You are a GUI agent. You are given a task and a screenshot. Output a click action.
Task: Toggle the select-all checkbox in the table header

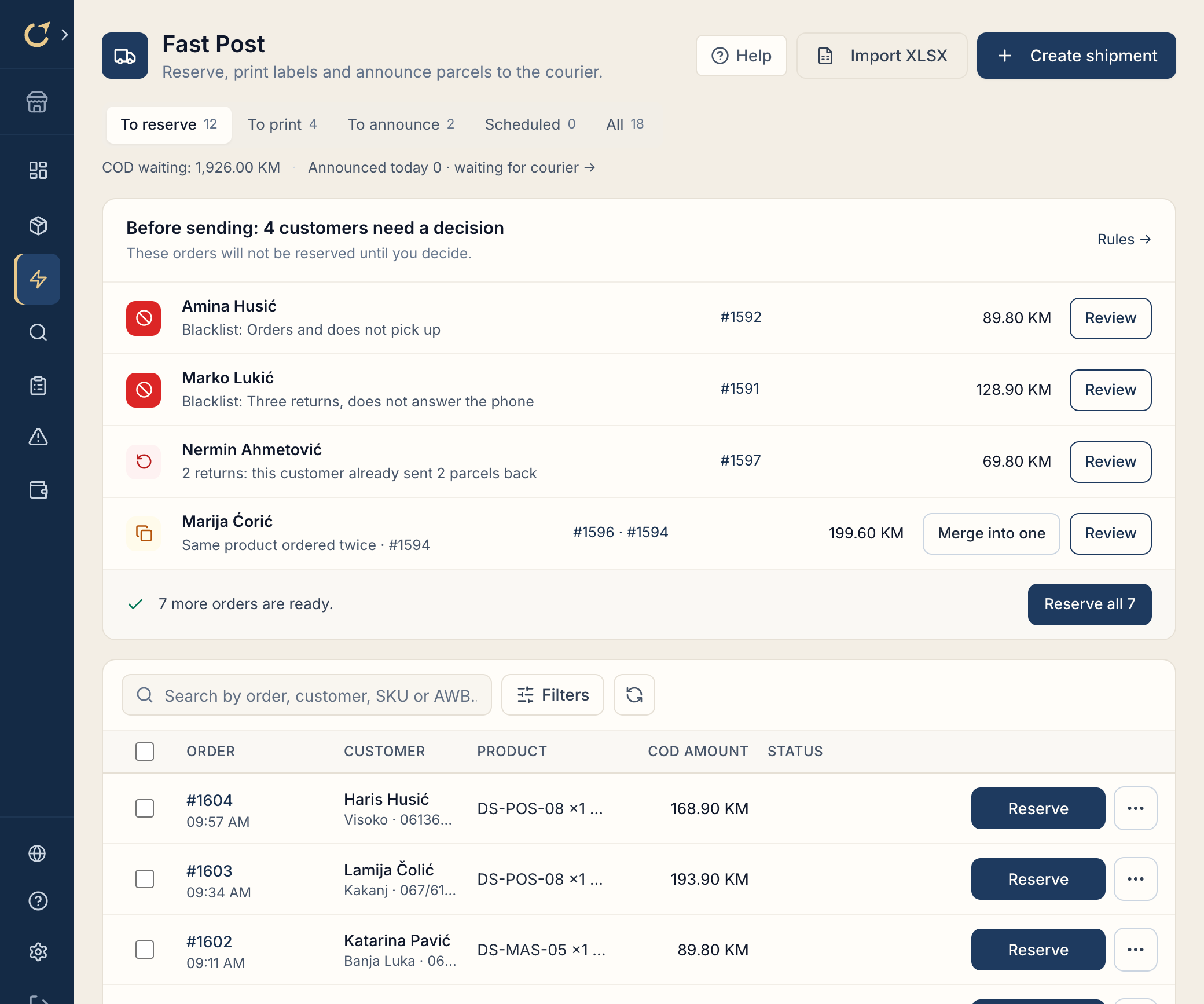[x=145, y=752]
